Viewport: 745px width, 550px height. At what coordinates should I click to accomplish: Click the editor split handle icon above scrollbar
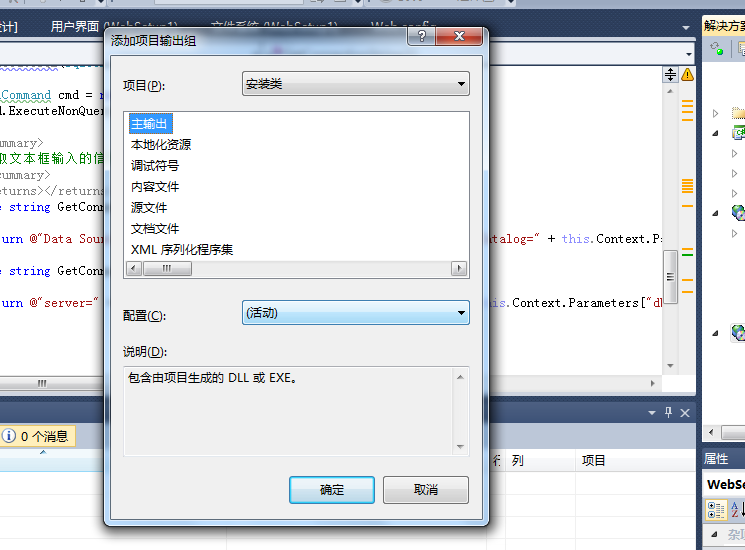pos(670,75)
